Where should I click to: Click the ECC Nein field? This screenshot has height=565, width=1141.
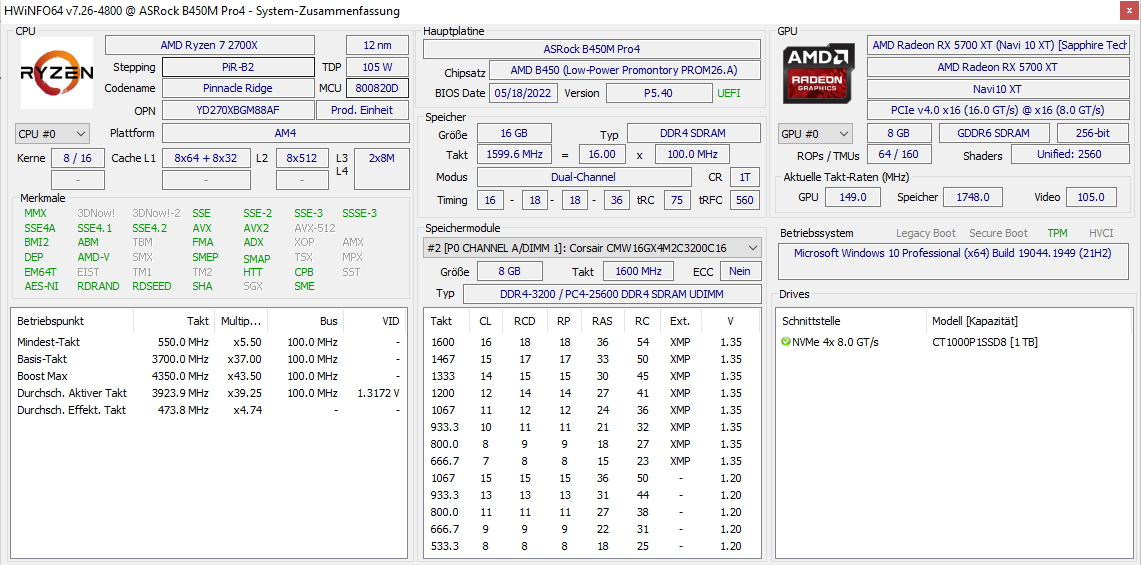741,271
